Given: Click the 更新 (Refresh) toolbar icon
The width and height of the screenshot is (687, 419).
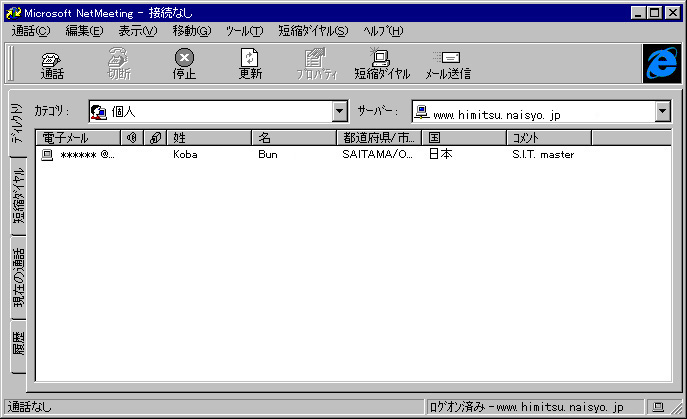Looking at the screenshot, I should pyautogui.click(x=250, y=64).
